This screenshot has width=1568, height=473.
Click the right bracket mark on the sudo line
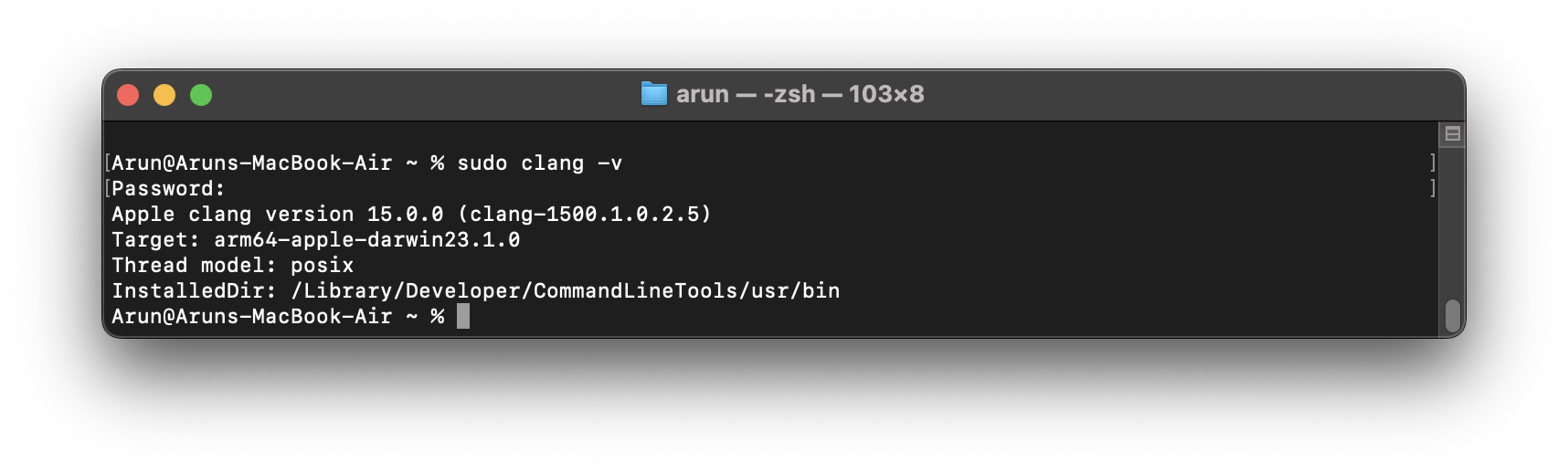[x=1432, y=163]
